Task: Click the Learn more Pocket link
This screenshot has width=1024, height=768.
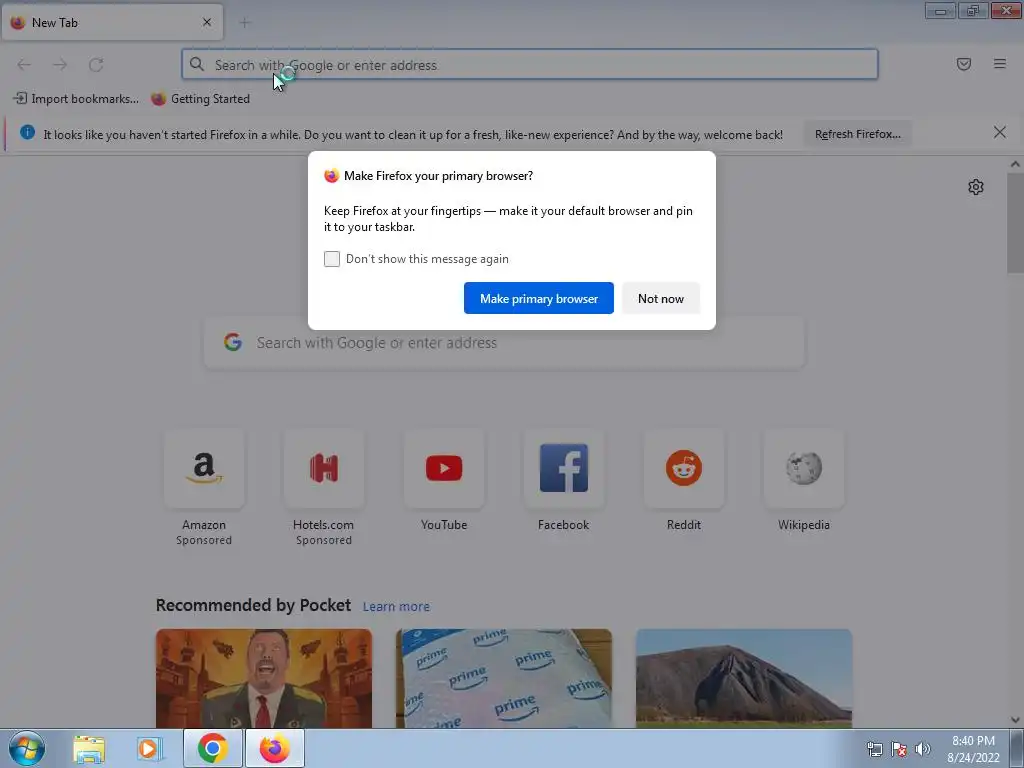Action: tap(396, 607)
